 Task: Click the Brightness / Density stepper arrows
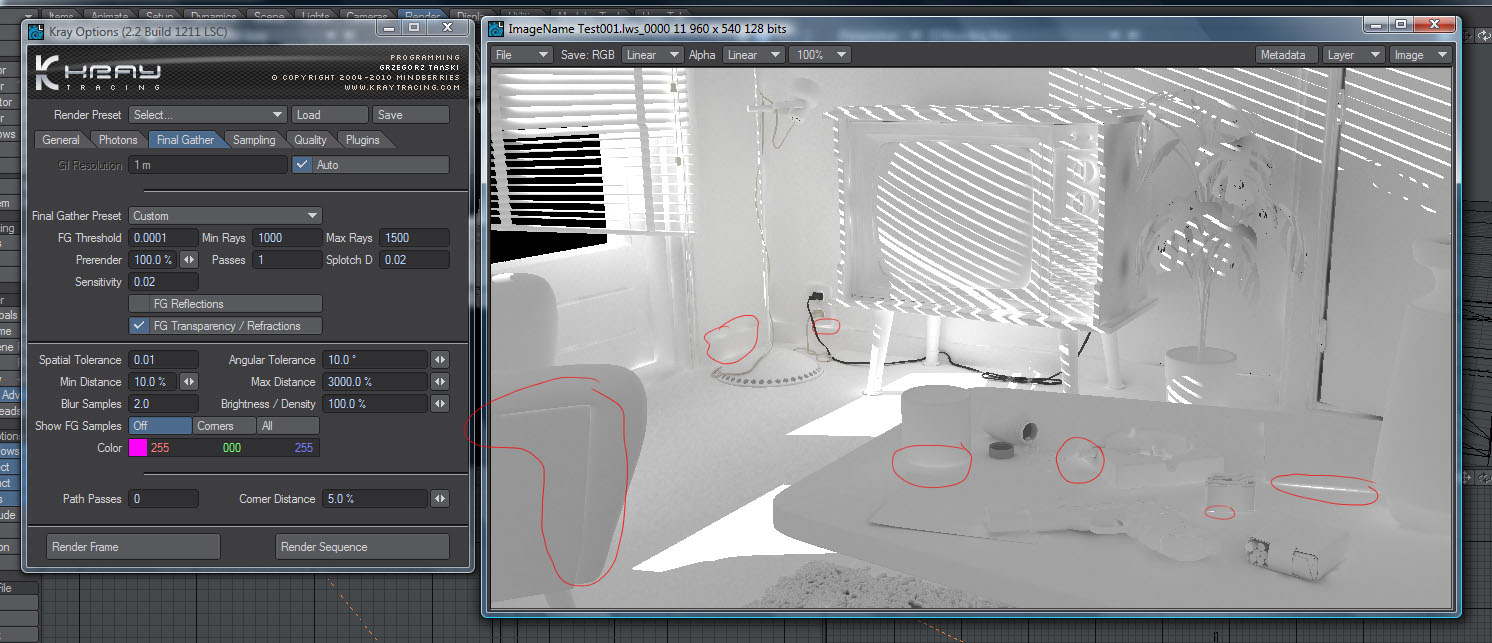point(439,404)
